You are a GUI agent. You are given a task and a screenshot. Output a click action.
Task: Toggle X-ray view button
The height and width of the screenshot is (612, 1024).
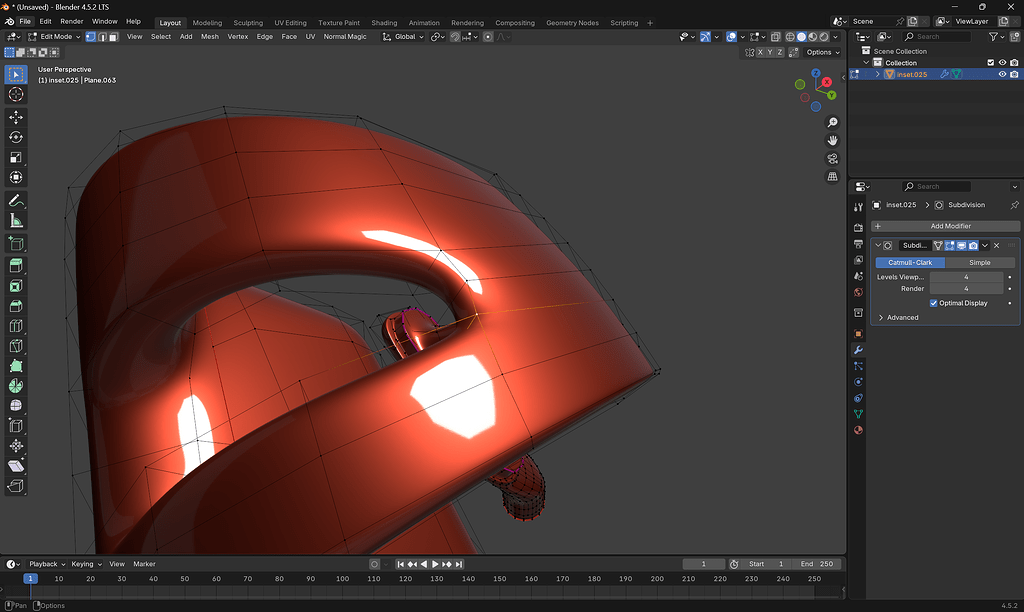pos(775,37)
